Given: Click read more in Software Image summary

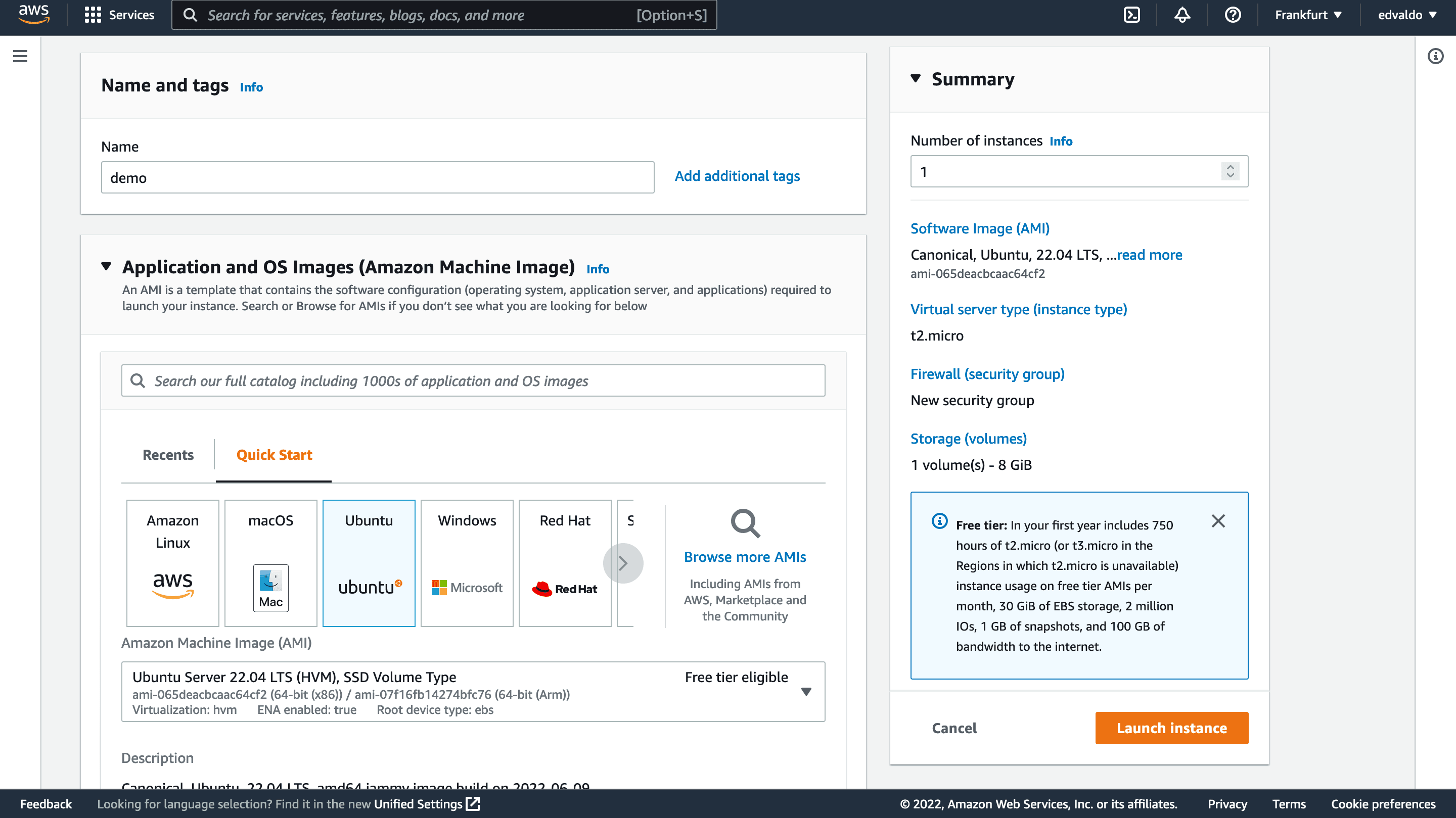Looking at the screenshot, I should (1149, 255).
